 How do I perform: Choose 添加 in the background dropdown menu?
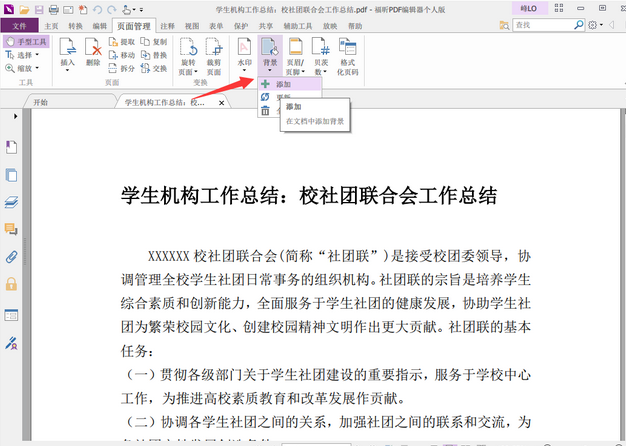290,84
